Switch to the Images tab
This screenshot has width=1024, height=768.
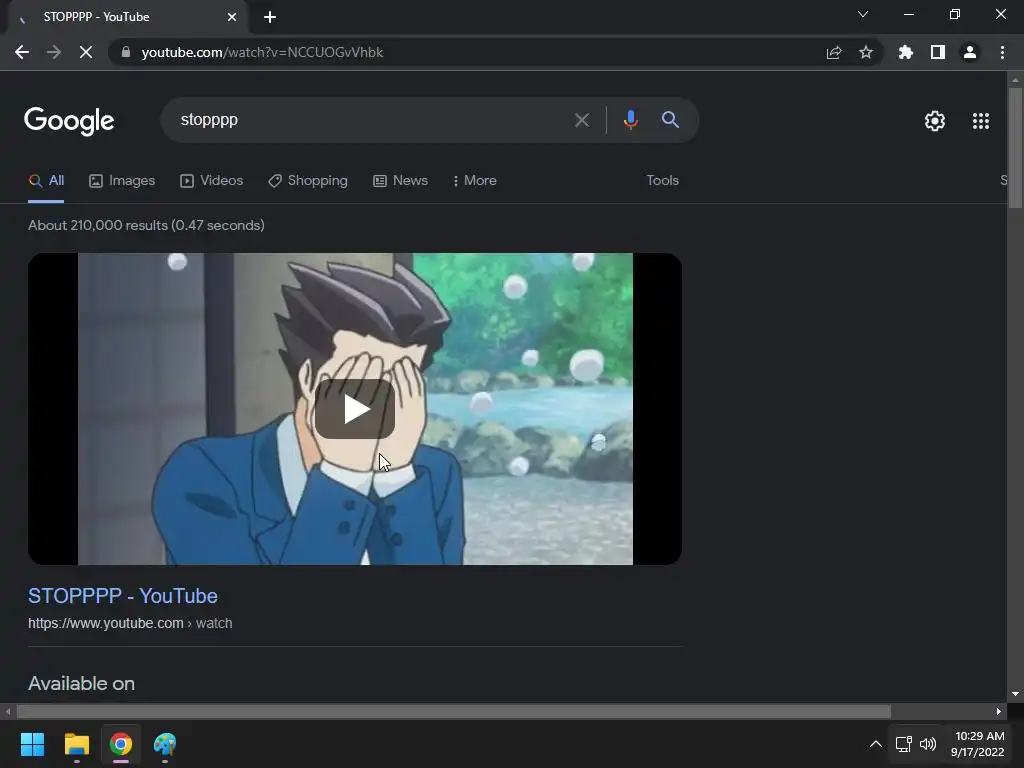pos(122,181)
